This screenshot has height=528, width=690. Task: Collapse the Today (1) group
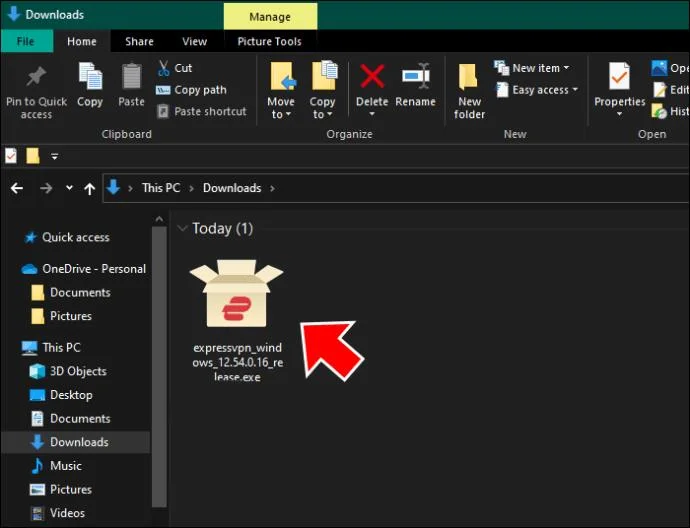click(x=182, y=228)
